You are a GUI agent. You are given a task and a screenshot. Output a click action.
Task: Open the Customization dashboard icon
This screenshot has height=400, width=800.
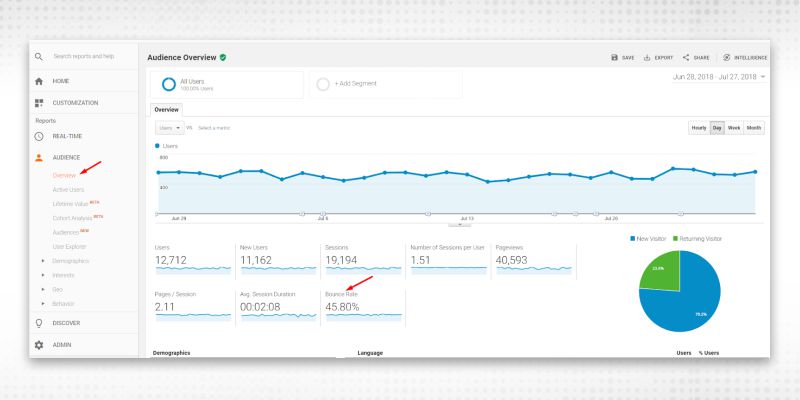pyautogui.click(x=39, y=103)
